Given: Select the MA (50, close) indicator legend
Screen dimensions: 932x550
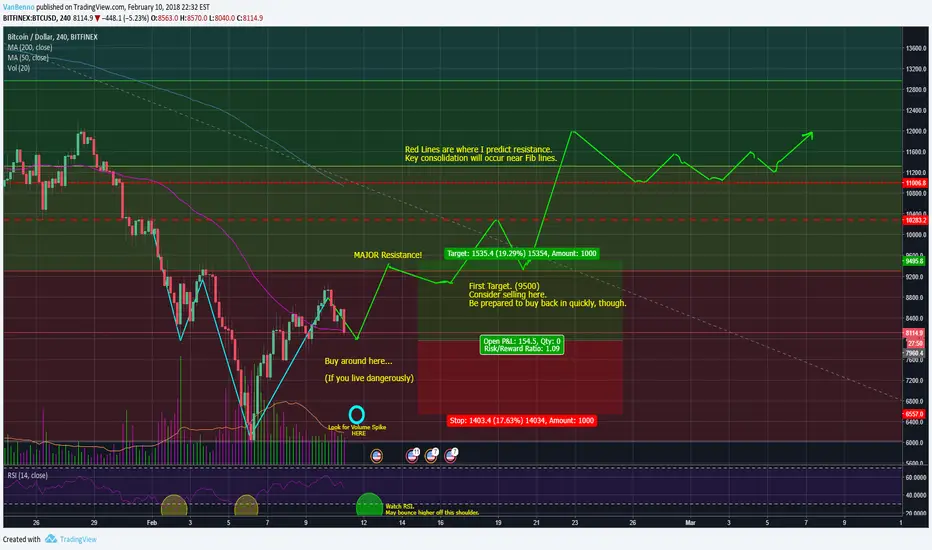Looking at the screenshot, I should coord(28,58).
